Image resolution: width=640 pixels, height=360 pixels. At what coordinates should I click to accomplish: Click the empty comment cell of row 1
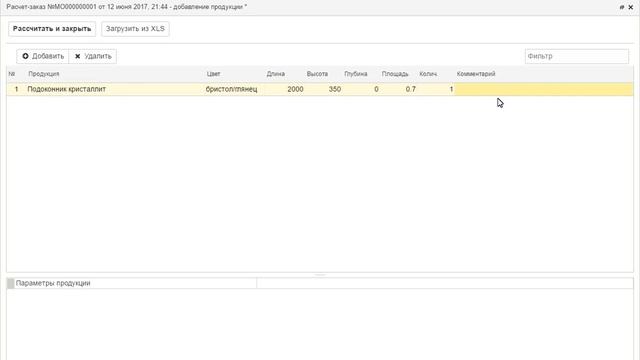544,89
